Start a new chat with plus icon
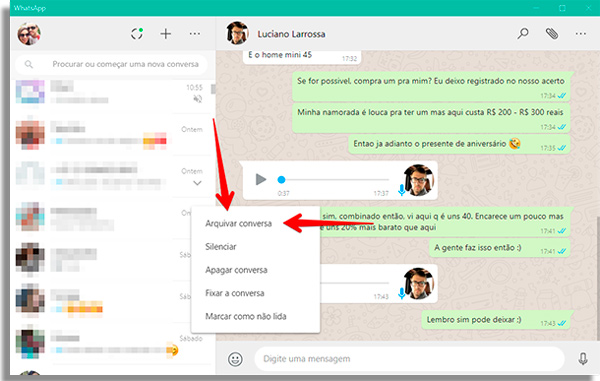 [166, 34]
